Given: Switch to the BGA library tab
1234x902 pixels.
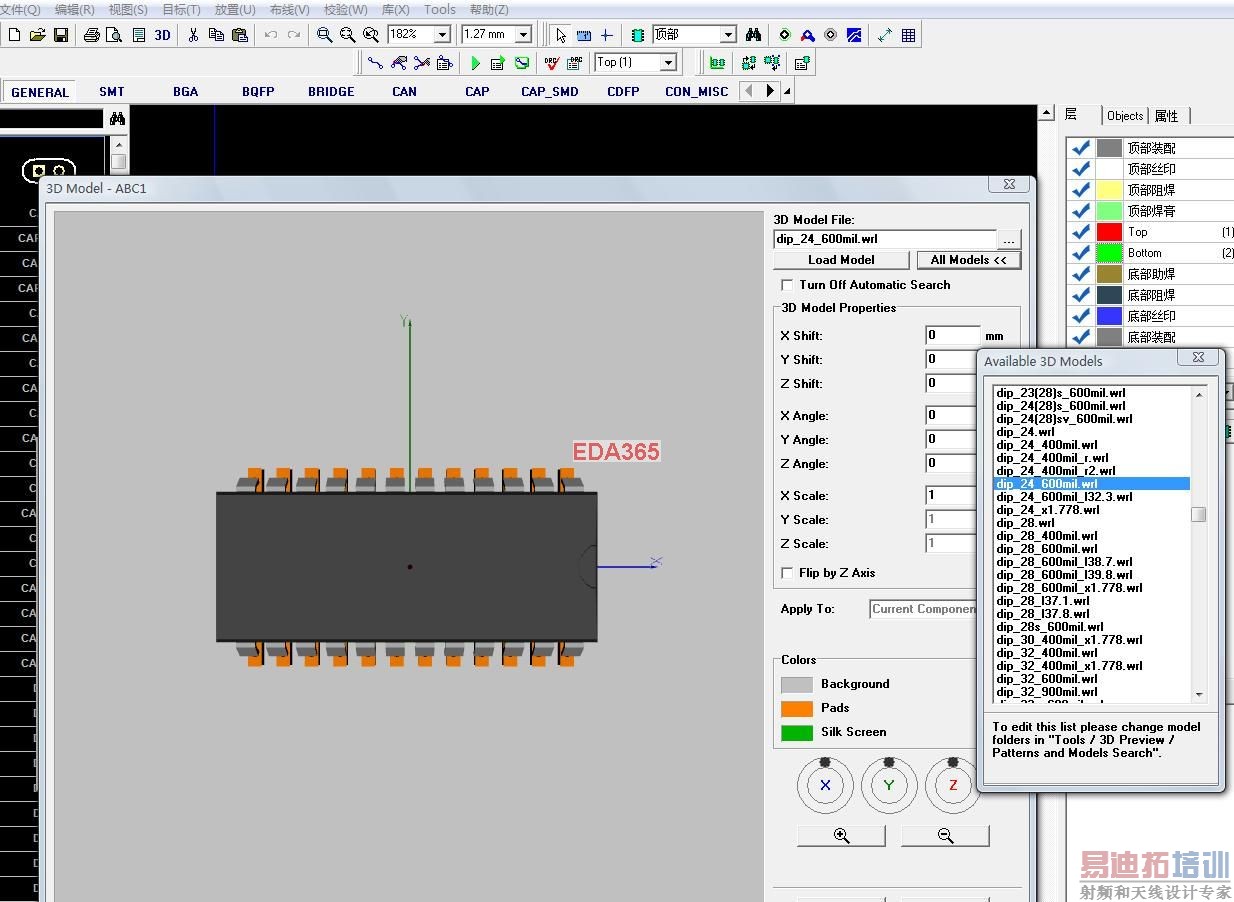Looking at the screenshot, I should pos(185,91).
